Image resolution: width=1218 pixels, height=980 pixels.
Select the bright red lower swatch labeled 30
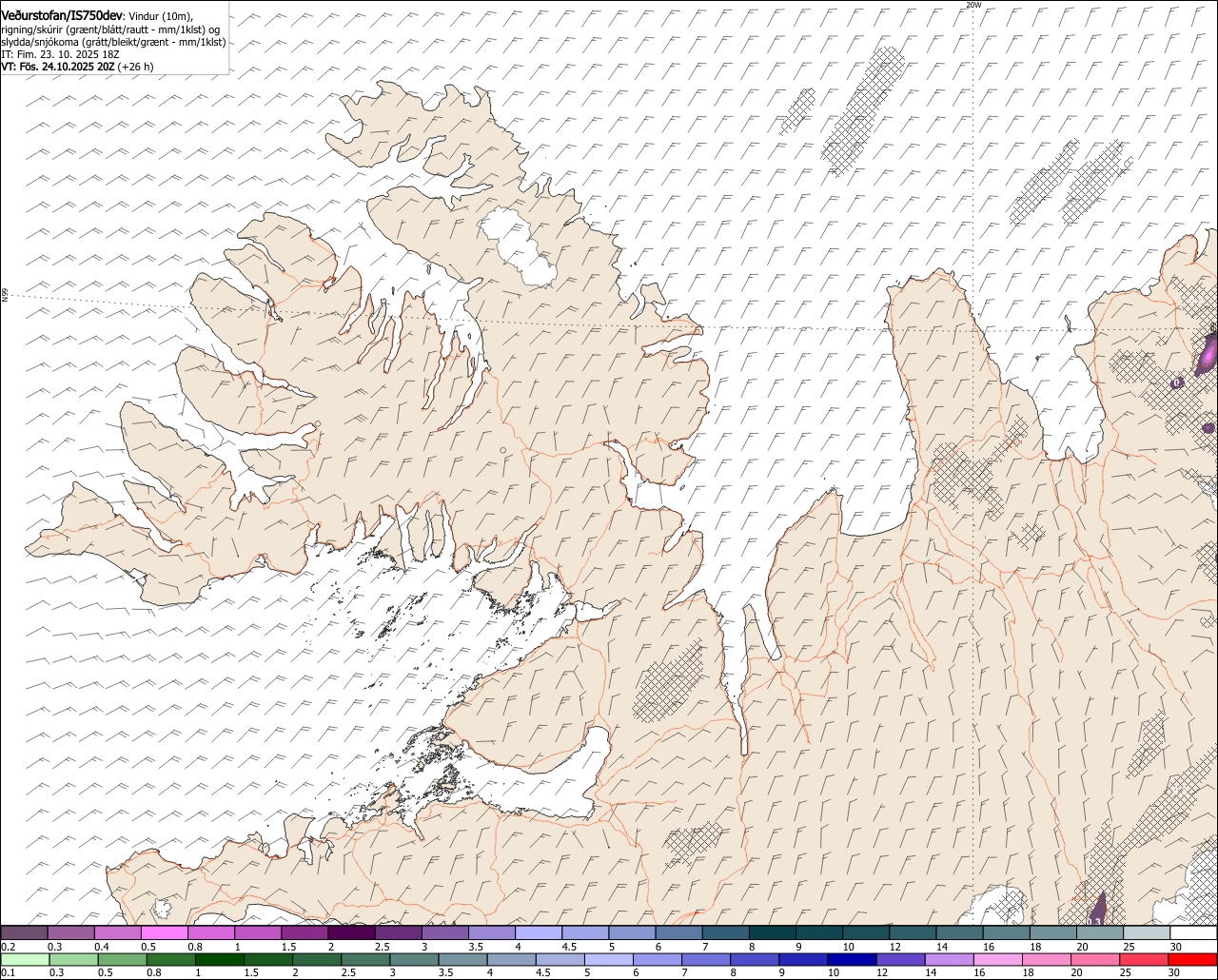click(x=1193, y=959)
